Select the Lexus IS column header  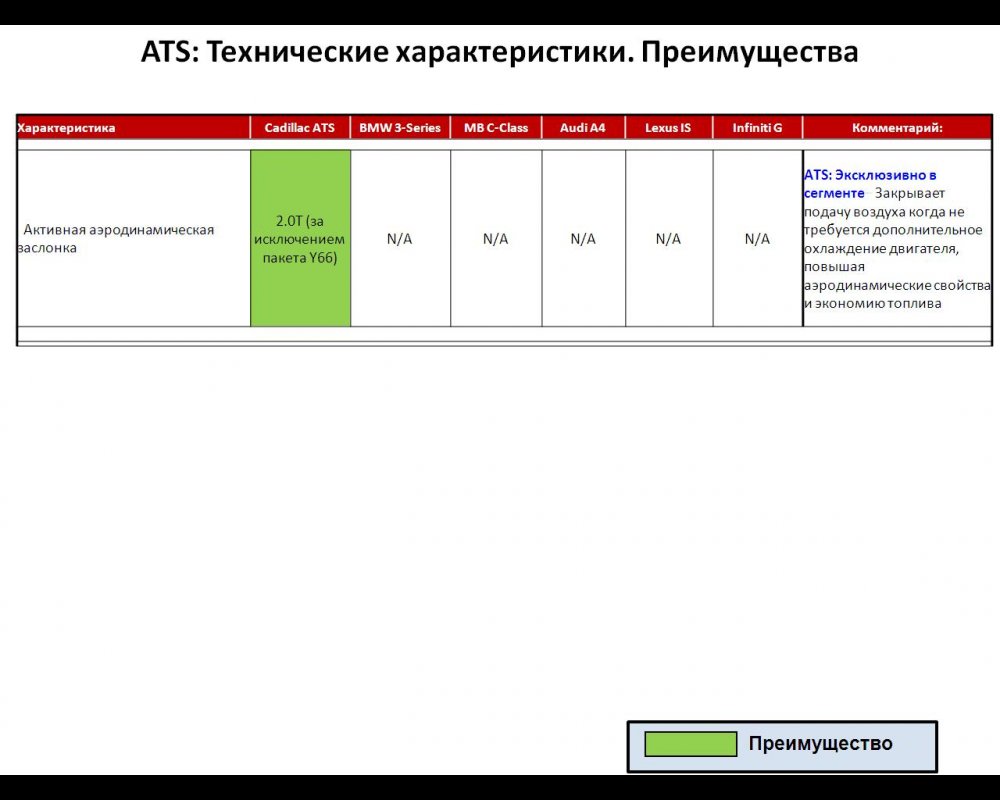coord(667,127)
